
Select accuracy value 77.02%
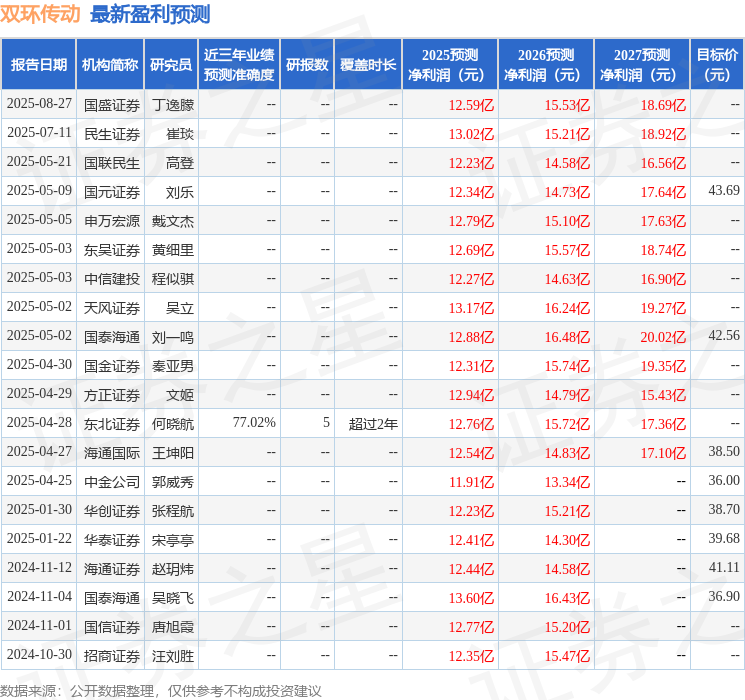click(x=254, y=422)
